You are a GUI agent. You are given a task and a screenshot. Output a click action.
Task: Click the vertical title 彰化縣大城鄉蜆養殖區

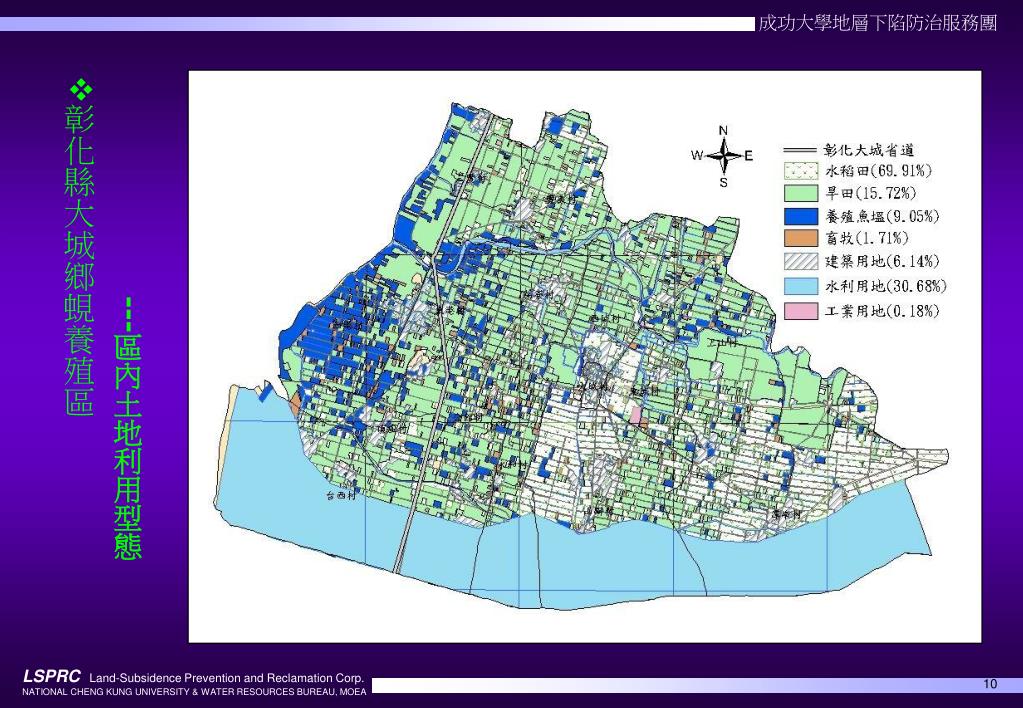click(x=80, y=261)
